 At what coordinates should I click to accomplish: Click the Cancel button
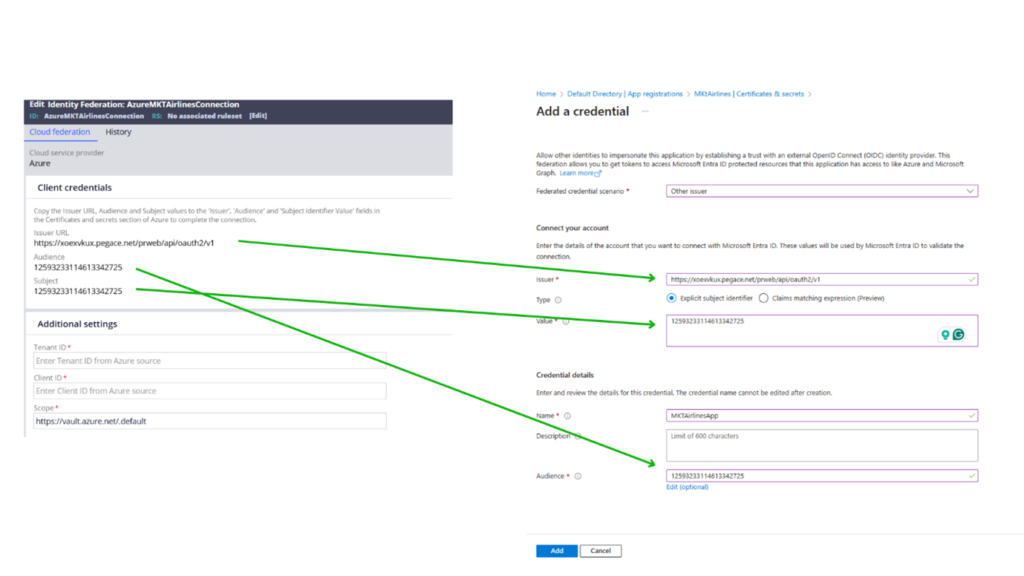600,551
